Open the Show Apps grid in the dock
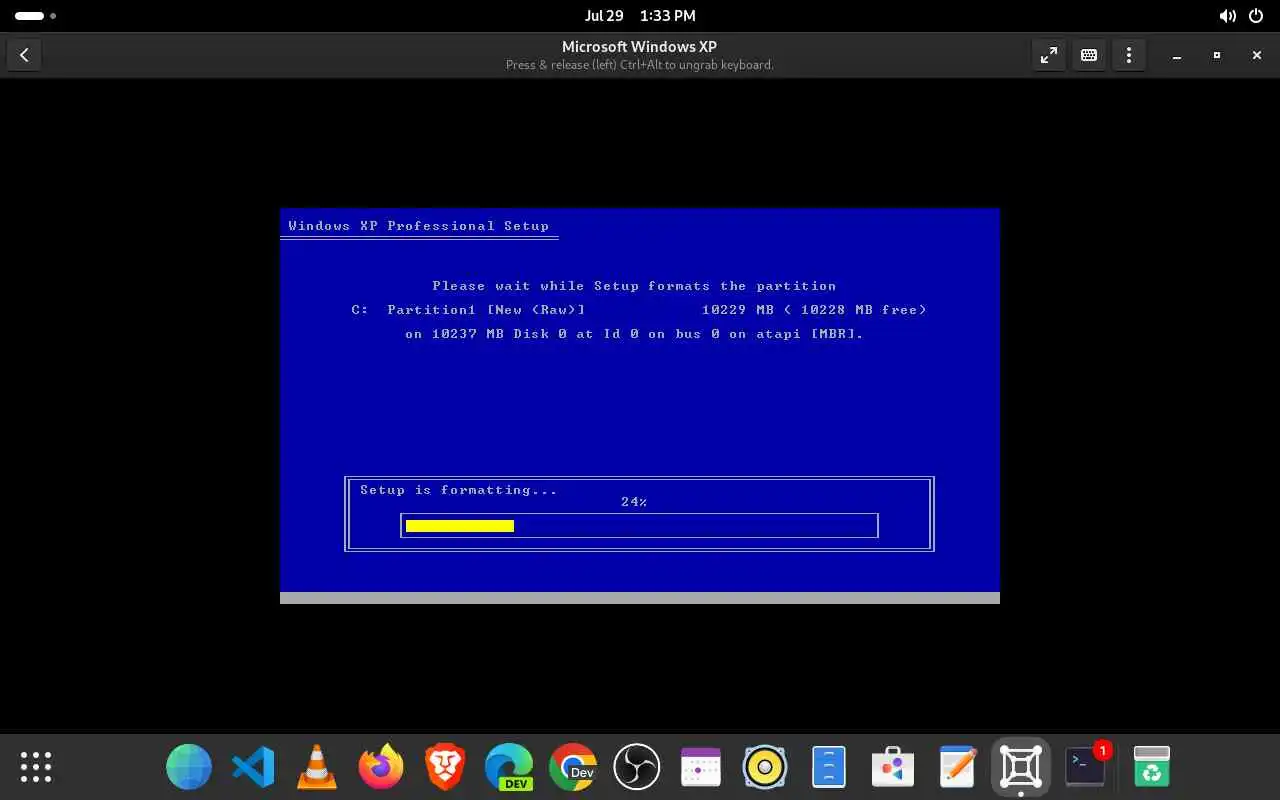This screenshot has width=1280, height=800. [x=36, y=767]
